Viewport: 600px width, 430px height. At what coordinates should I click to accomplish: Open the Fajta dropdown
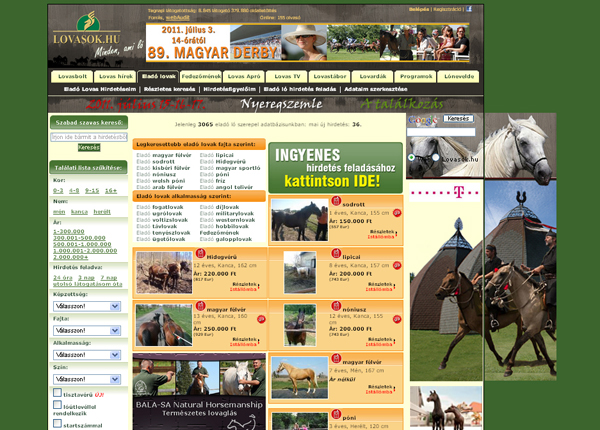coord(87,331)
